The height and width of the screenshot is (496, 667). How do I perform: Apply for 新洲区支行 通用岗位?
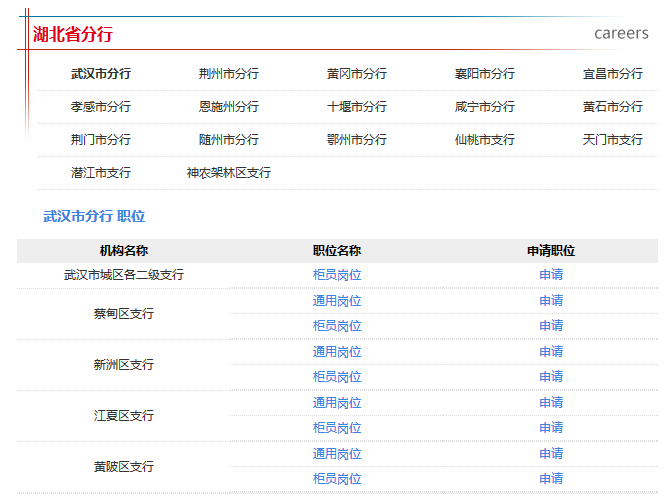(551, 352)
